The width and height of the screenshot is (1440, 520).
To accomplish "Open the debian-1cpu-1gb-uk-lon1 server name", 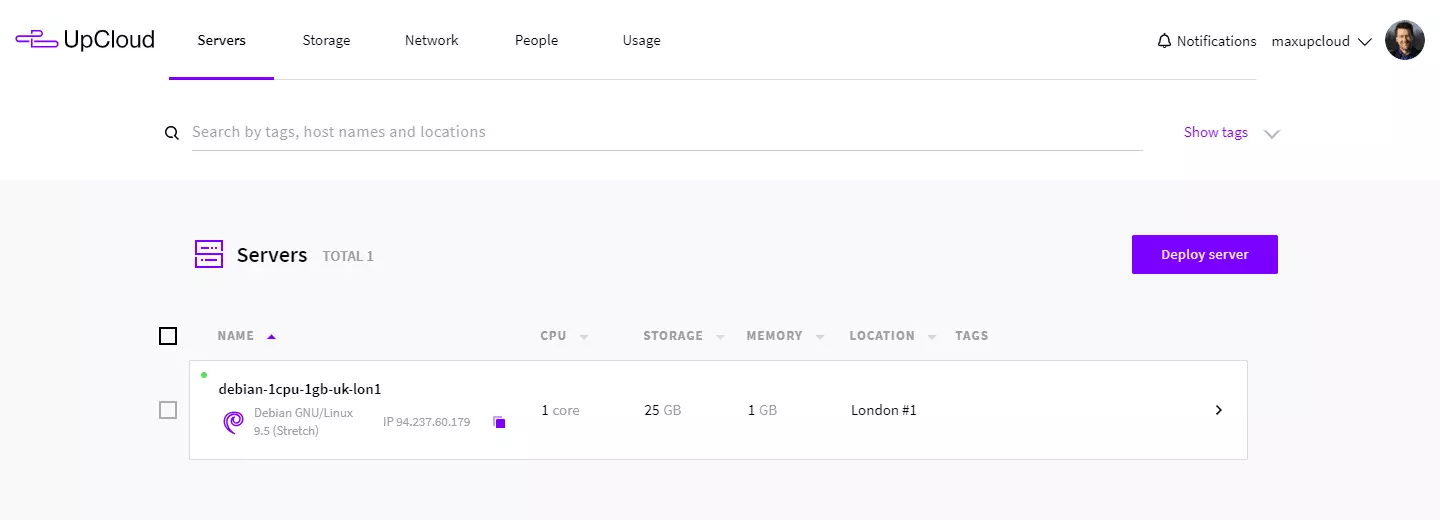I will 300,389.
